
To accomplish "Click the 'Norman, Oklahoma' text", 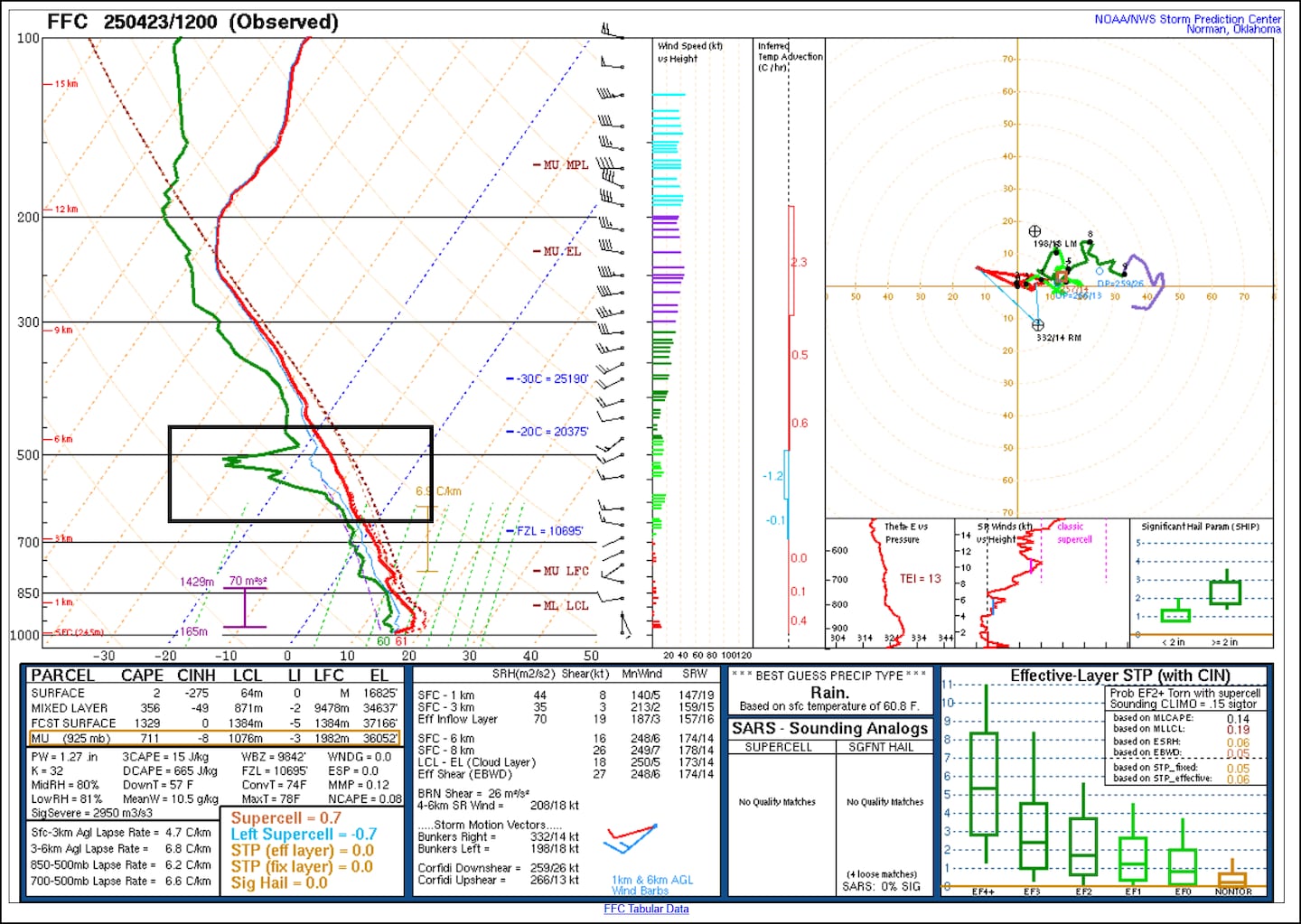I will [x=1233, y=30].
